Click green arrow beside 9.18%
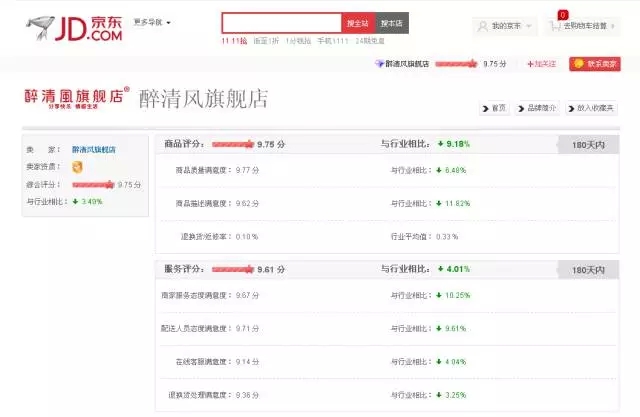This screenshot has height=417, width=640. 440,144
